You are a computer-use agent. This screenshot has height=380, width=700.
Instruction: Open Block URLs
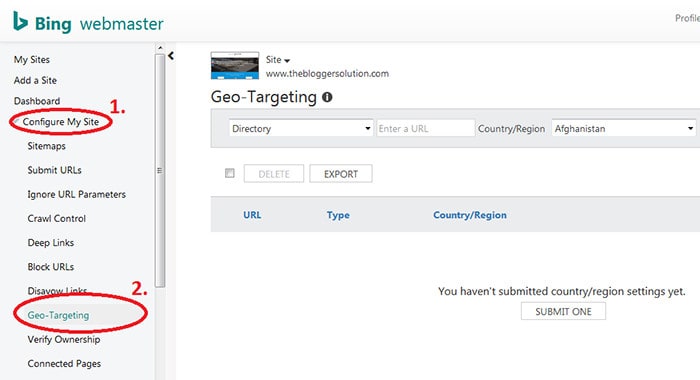50,267
